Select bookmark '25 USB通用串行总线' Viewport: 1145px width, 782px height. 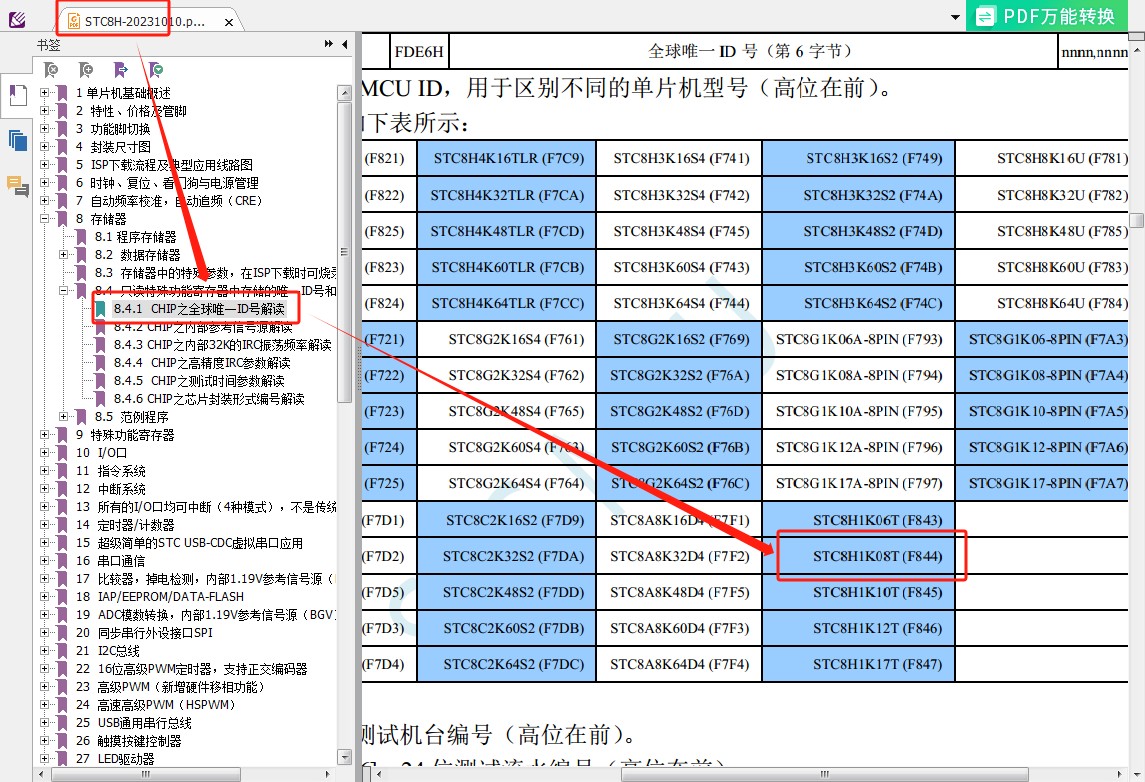click(x=134, y=723)
